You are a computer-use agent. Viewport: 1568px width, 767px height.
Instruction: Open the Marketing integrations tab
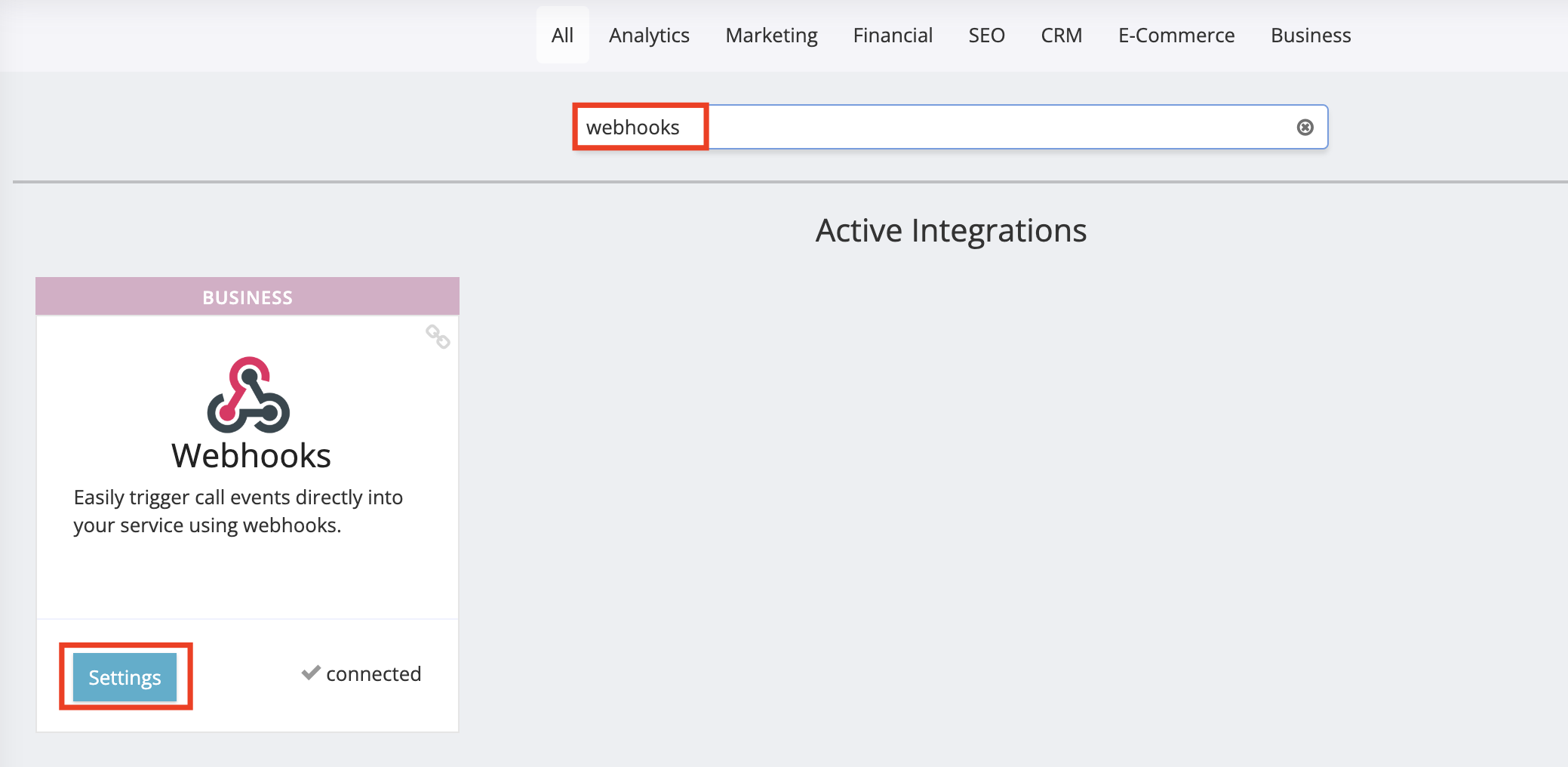coord(771,35)
